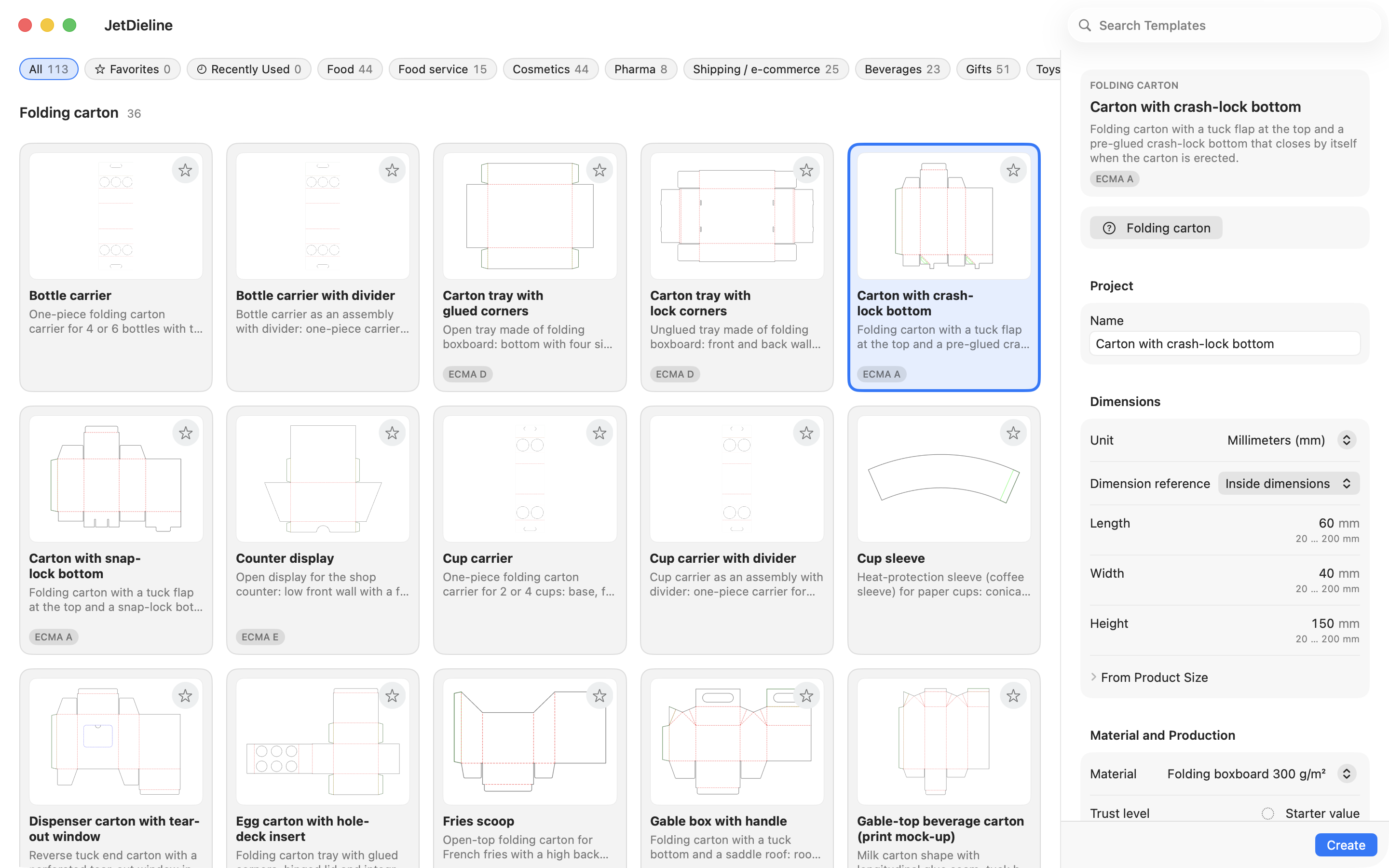Viewport: 1389px width, 868px height.
Task: Favorite the Dispenser carton with tear-out window
Action: pos(185,696)
